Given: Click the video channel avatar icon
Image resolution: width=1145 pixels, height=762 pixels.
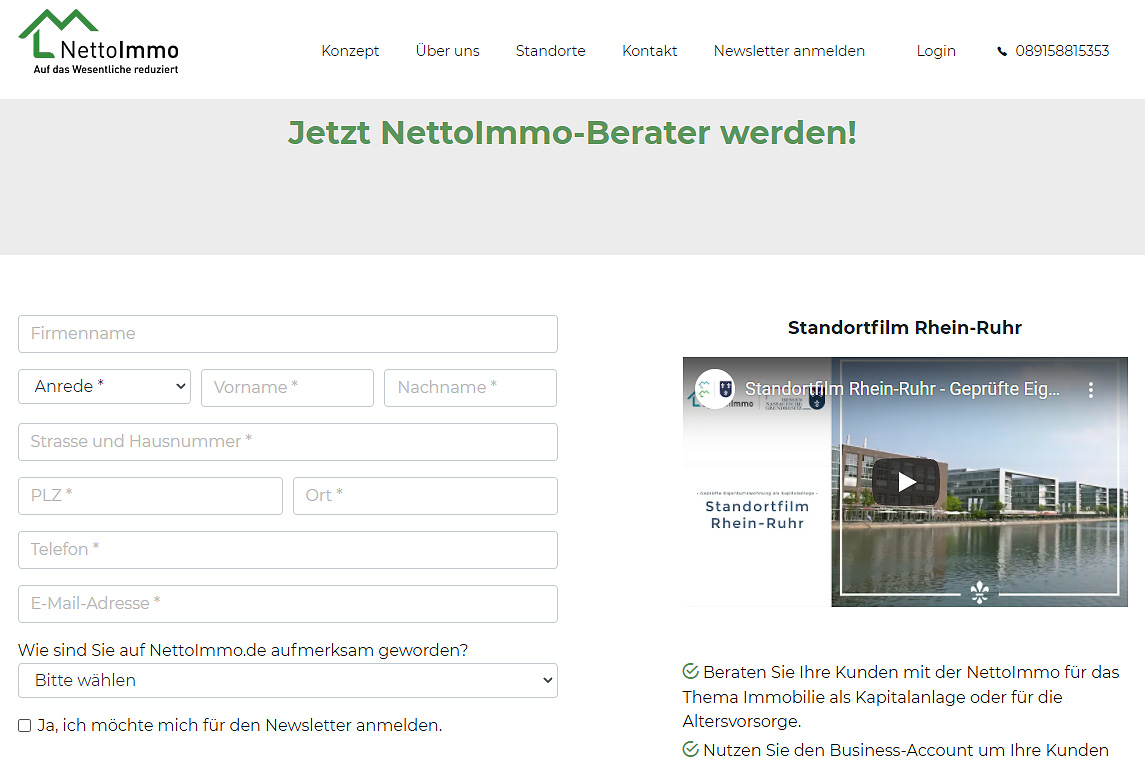Looking at the screenshot, I should pos(714,389).
